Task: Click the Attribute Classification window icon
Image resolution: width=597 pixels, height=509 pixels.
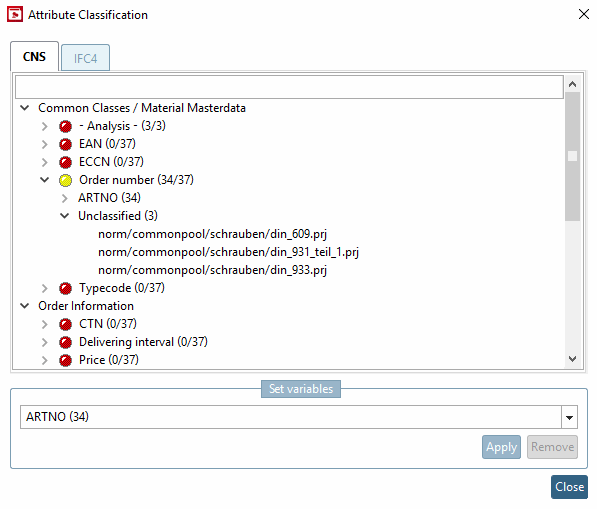Action: coord(15,15)
